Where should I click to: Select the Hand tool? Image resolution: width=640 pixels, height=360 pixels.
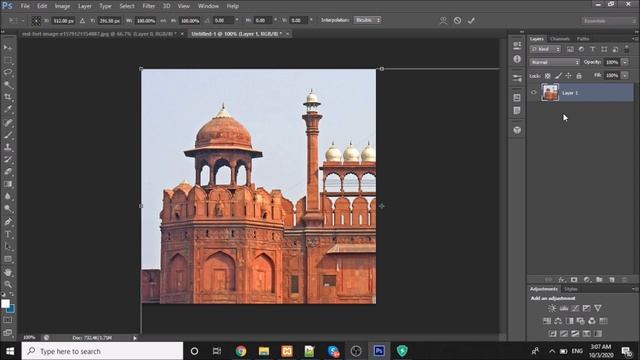[x=8, y=272]
